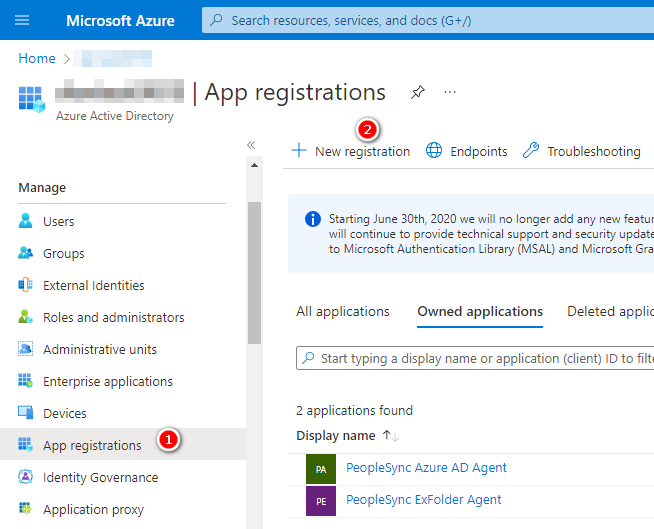The image size is (654, 529).
Task: Open Users in the Manage menu
Action: point(58,222)
